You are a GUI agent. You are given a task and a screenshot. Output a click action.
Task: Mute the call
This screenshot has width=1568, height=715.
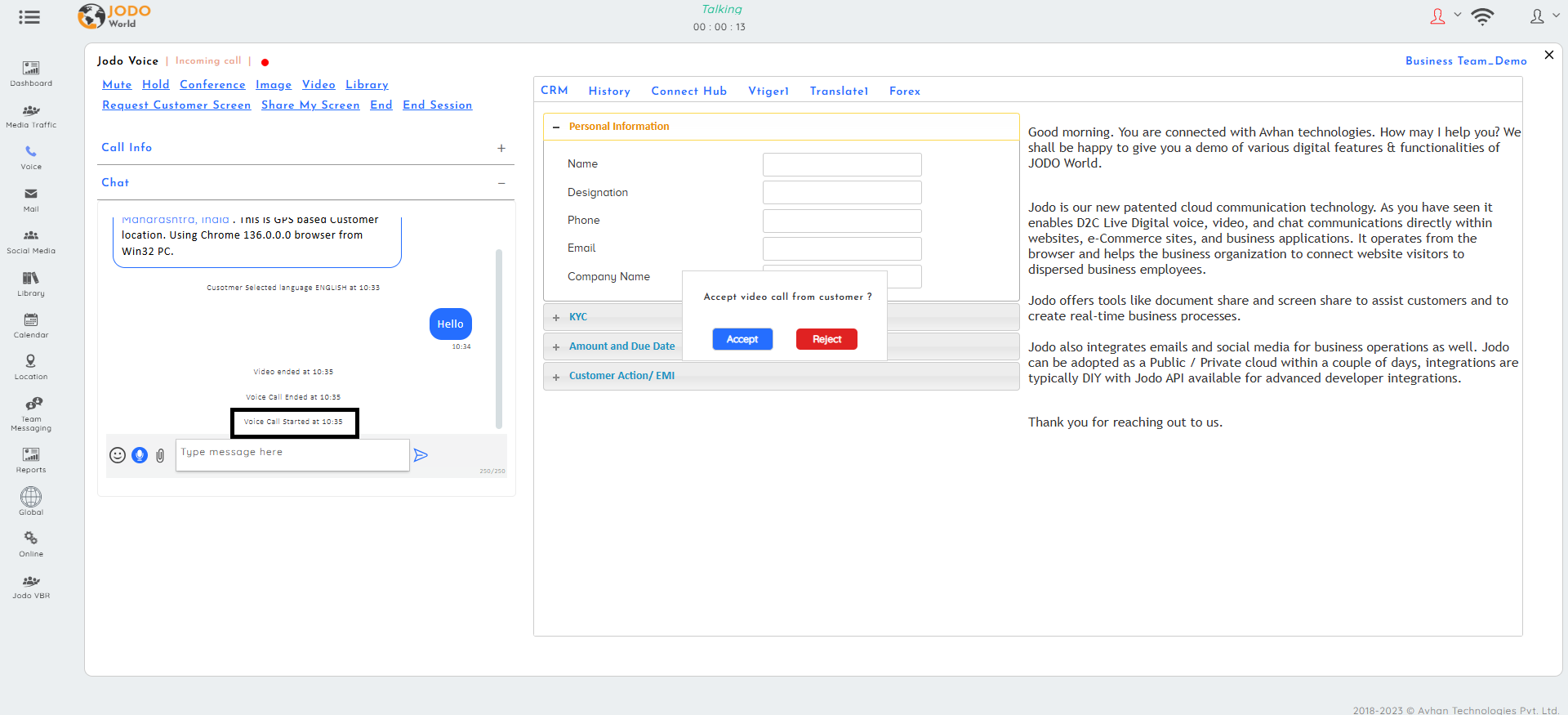(x=117, y=85)
